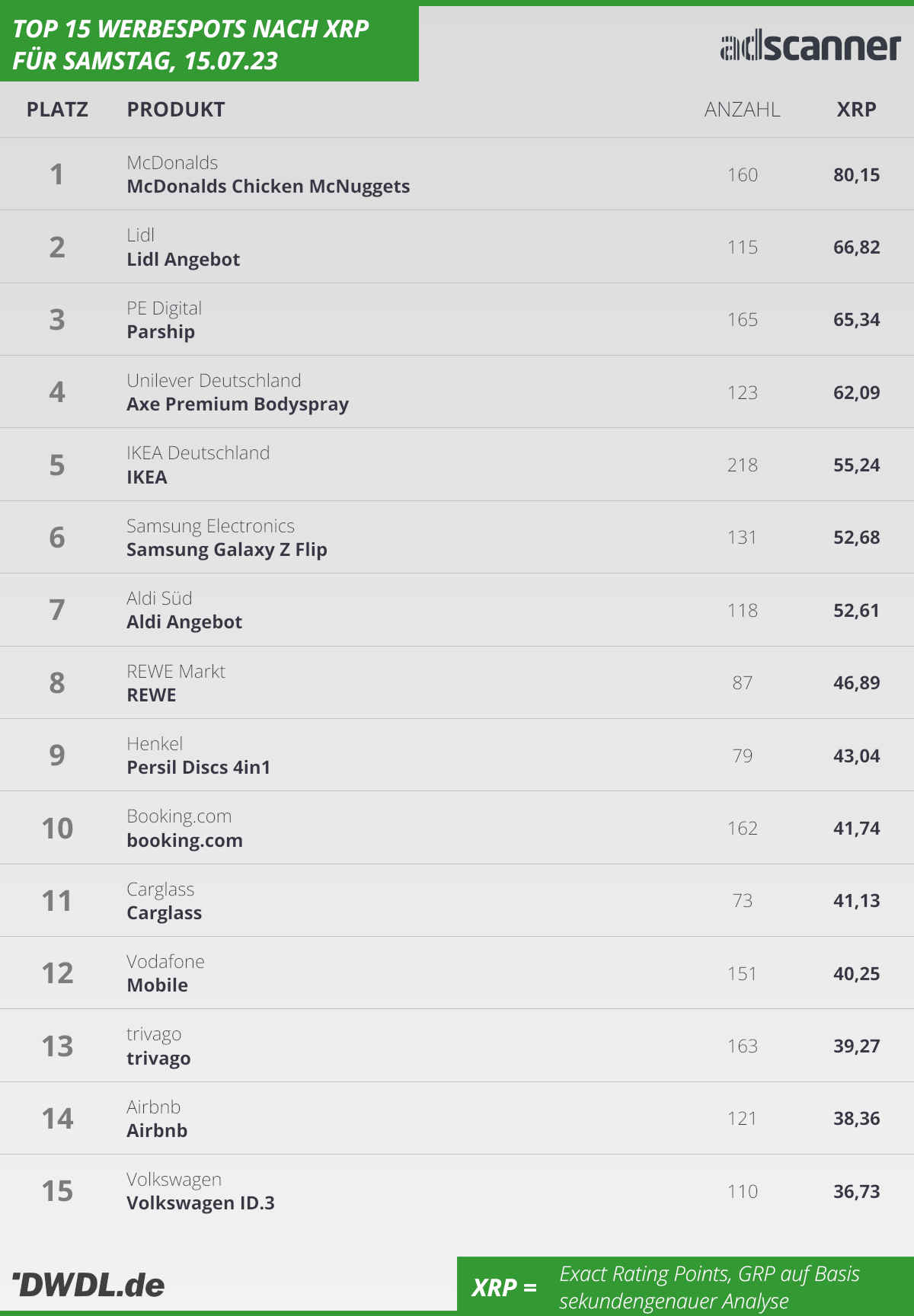This screenshot has width=914, height=1316.
Task: Click the adscanner logo
Action: coord(810,46)
